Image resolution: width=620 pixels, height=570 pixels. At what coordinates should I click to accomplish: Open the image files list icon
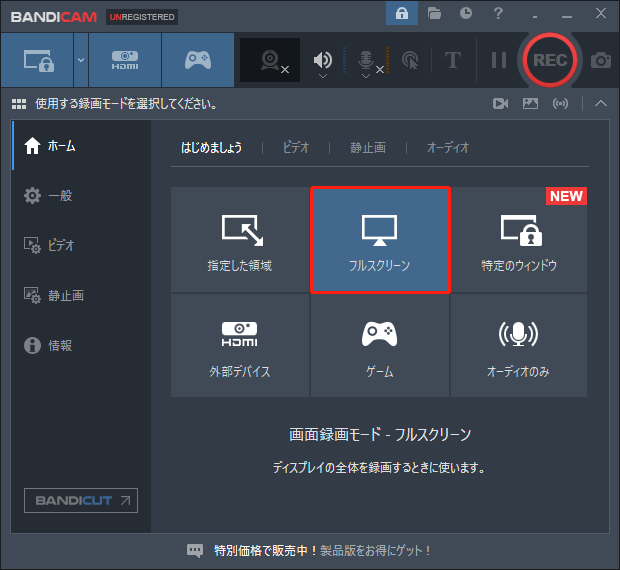(530, 104)
